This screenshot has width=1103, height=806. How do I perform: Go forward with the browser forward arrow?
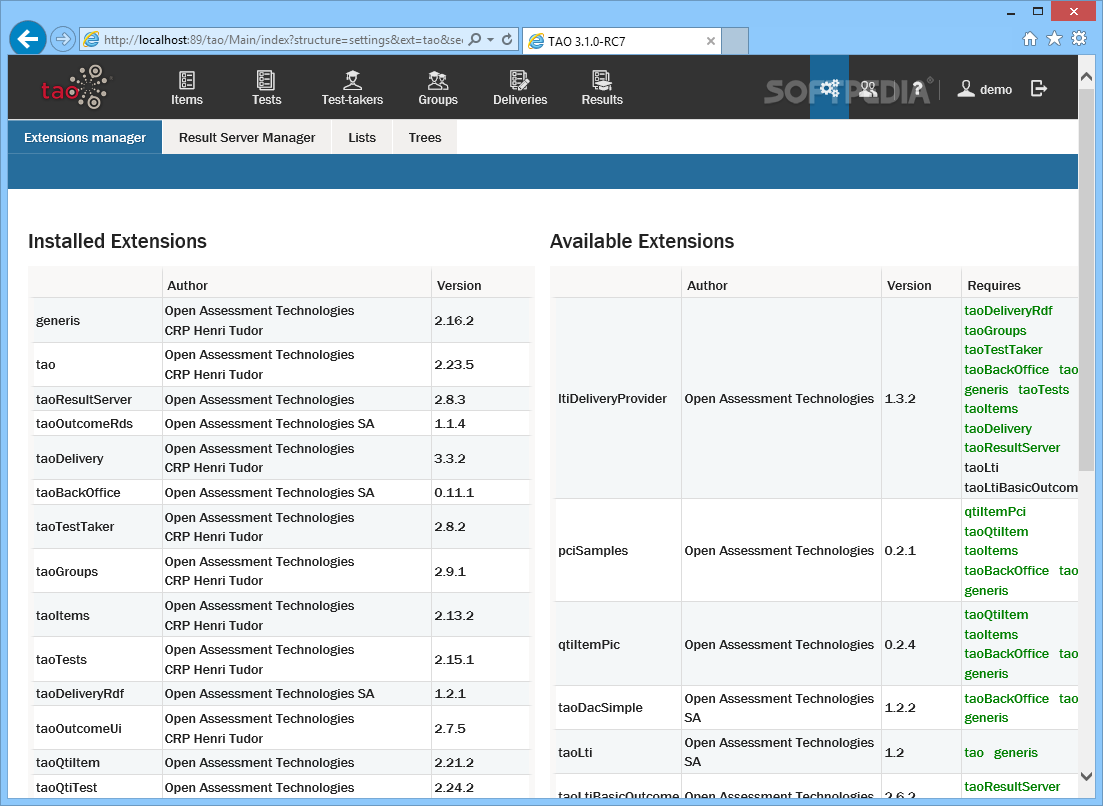coord(63,39)
